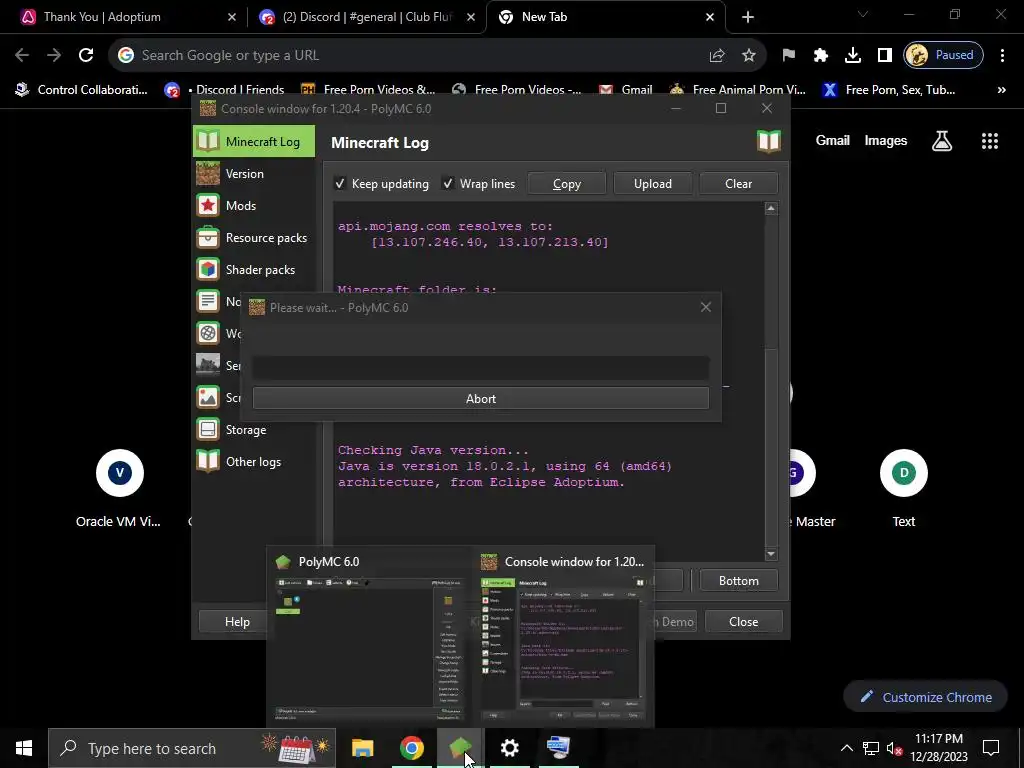Open Oracle VM Vi... shortcut
Viewport: 1024px width, 768px height.
[x=119, y=488]
